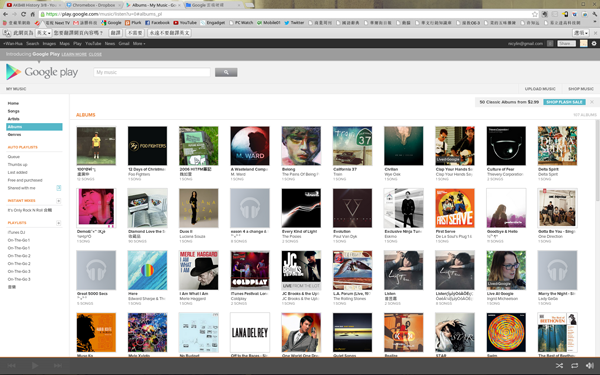Image resolution: width=600 pixels, height=375 pixels.
Task: Open the Chrome wrench menu
Action: (x=594, y=14)
